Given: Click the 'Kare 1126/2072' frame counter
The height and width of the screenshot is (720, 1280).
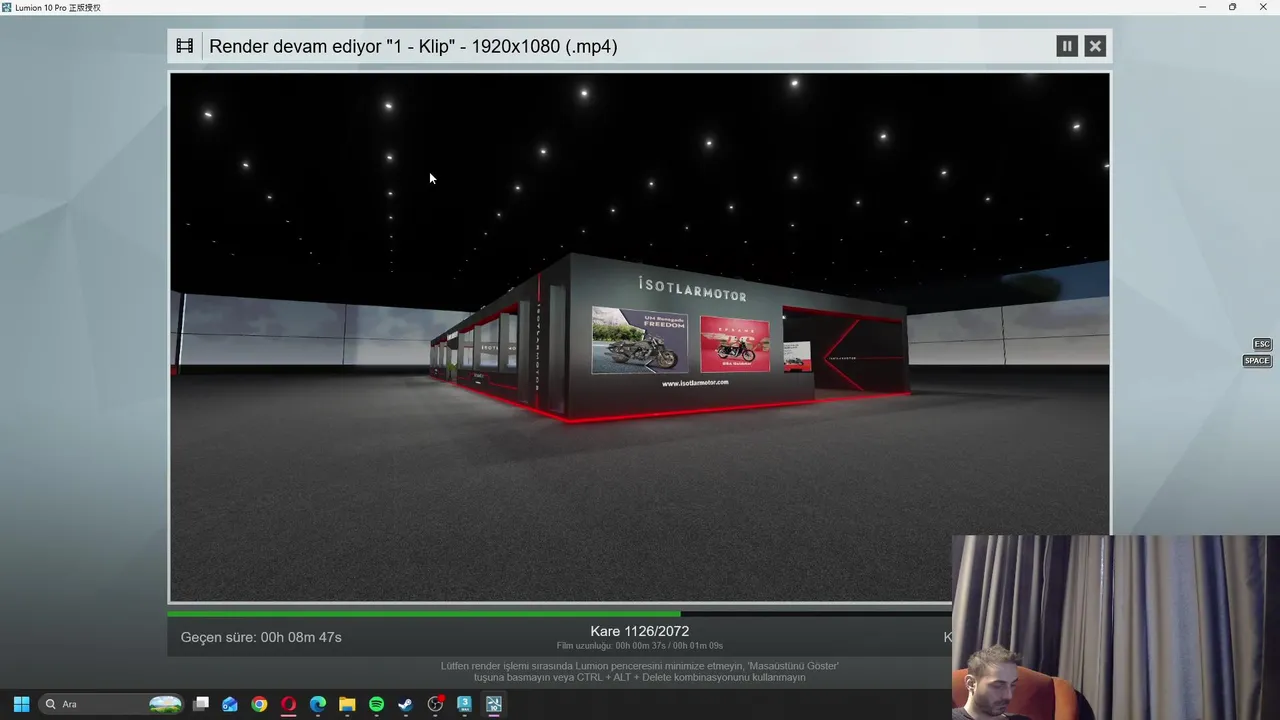Looking at the screenshot, I should coord(640,631).
